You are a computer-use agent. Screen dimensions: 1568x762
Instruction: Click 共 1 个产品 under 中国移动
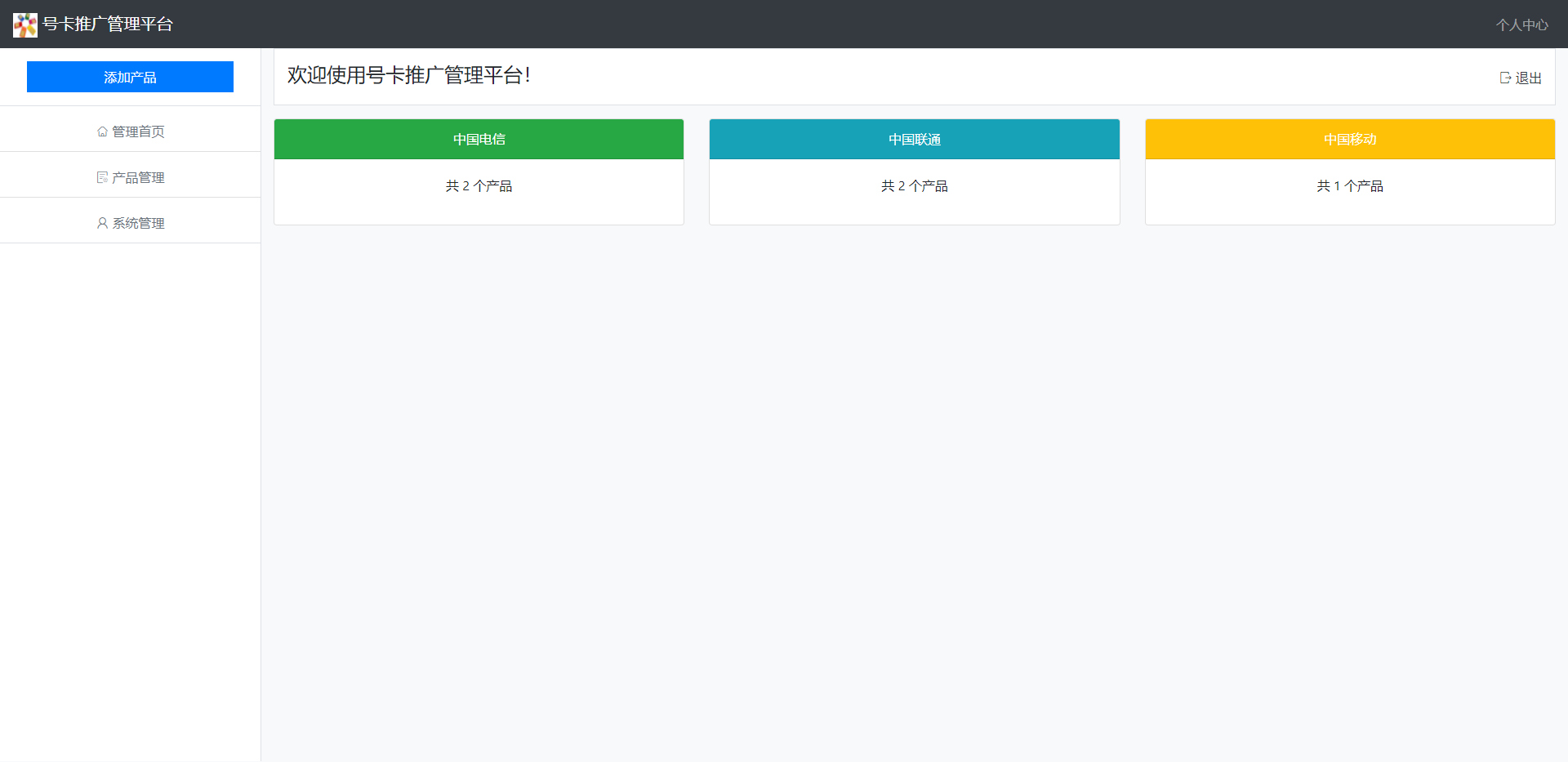pyautogui.click(x=1350, y=186)
